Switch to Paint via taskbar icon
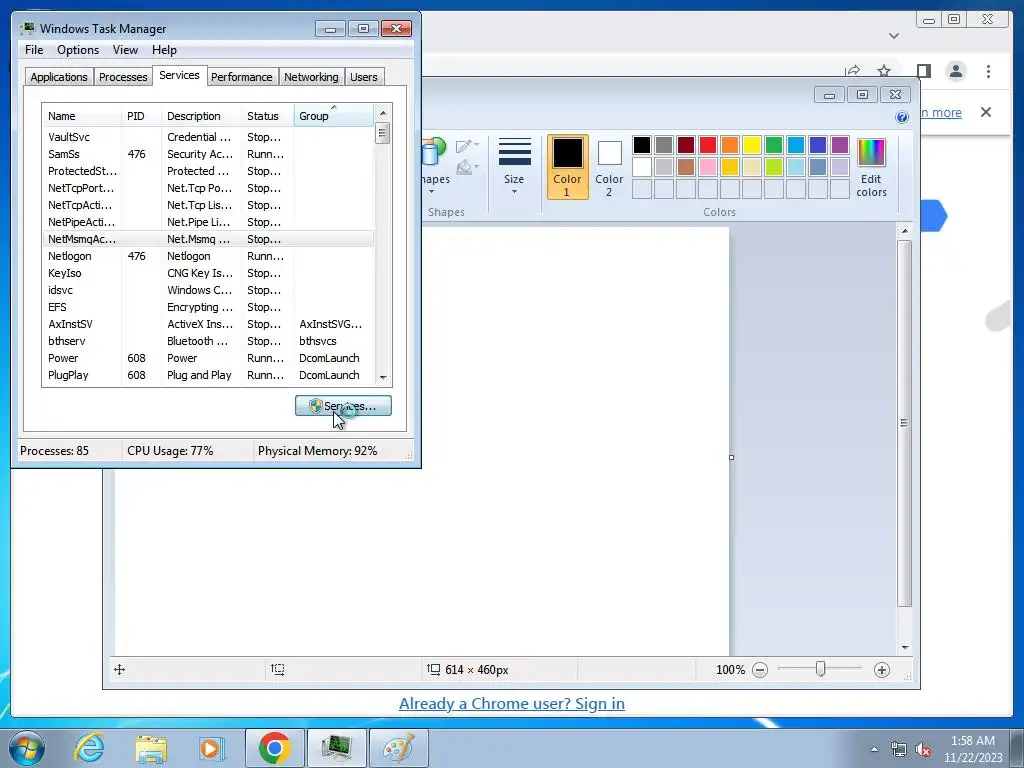Viewport: 1024px width, 768px height. click(398, 748)
